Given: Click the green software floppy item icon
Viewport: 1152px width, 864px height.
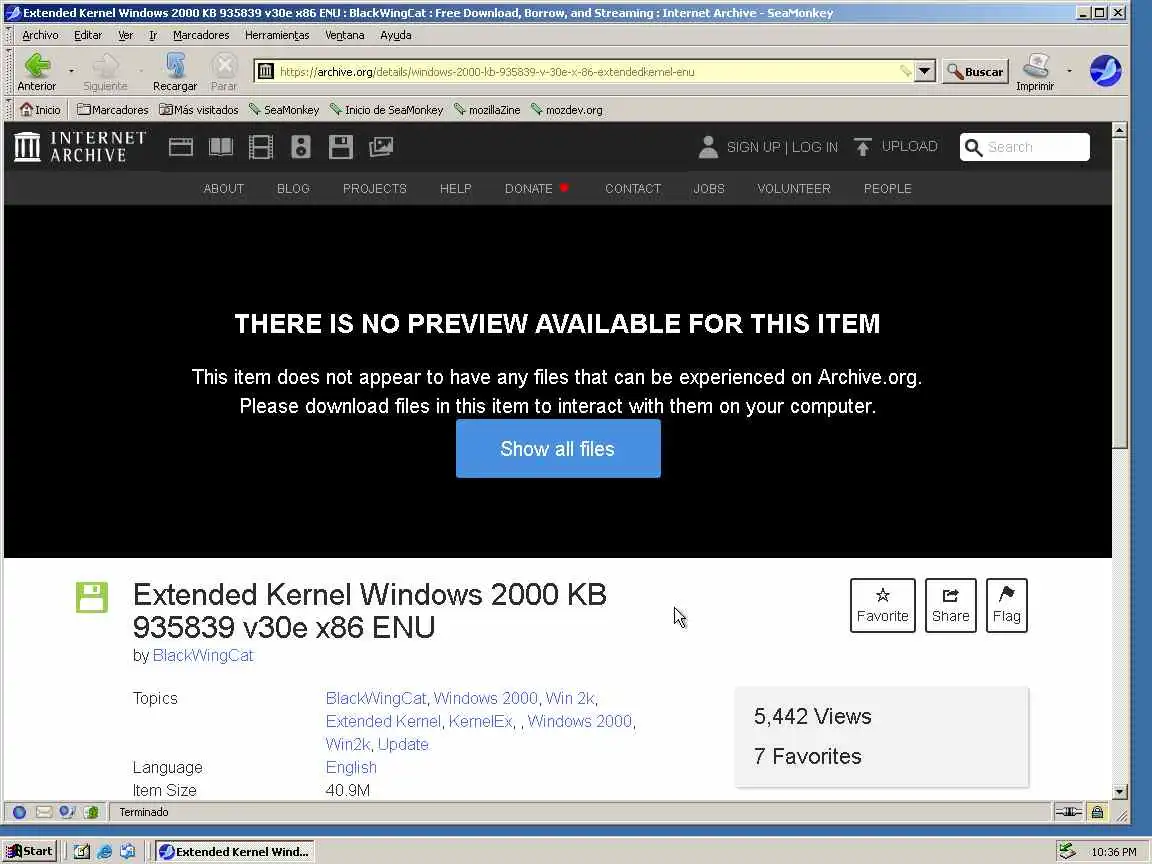Looking at the screenshot, I should pyautogui.click(x=92, y=597).
